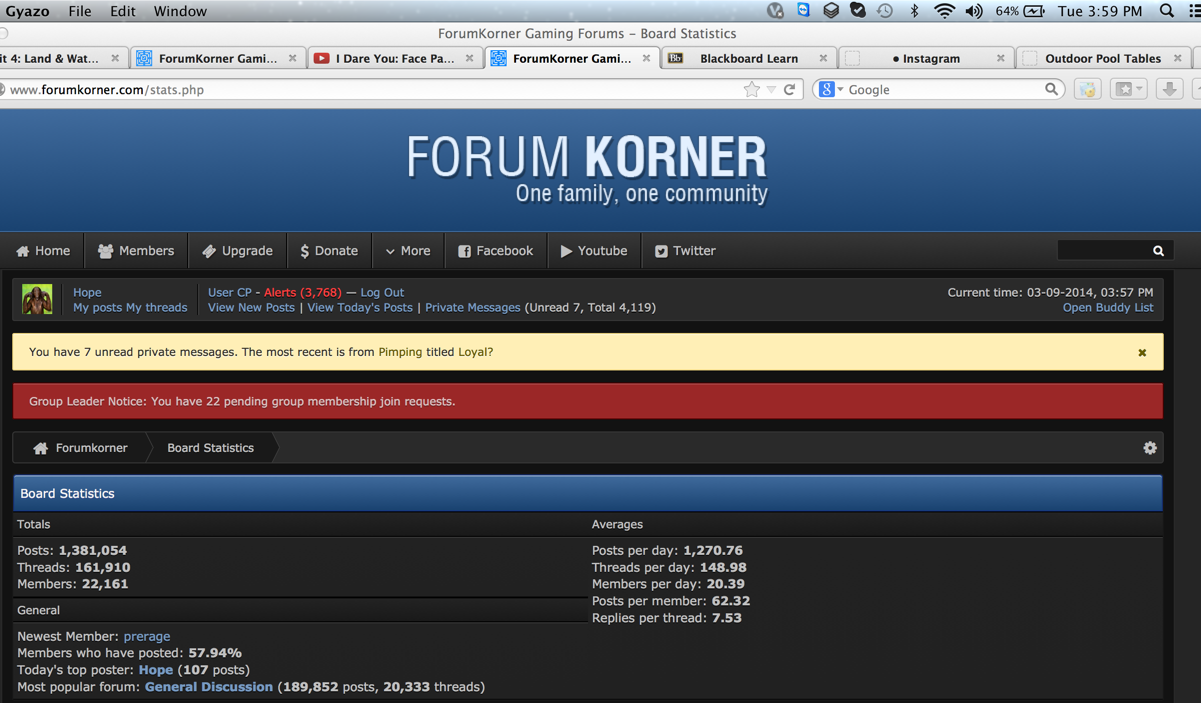The width and height of the screenshot is (1201, 703).
Task: Switch to Instagram tab
Action: pyautogui.click(x=926, y=58)
